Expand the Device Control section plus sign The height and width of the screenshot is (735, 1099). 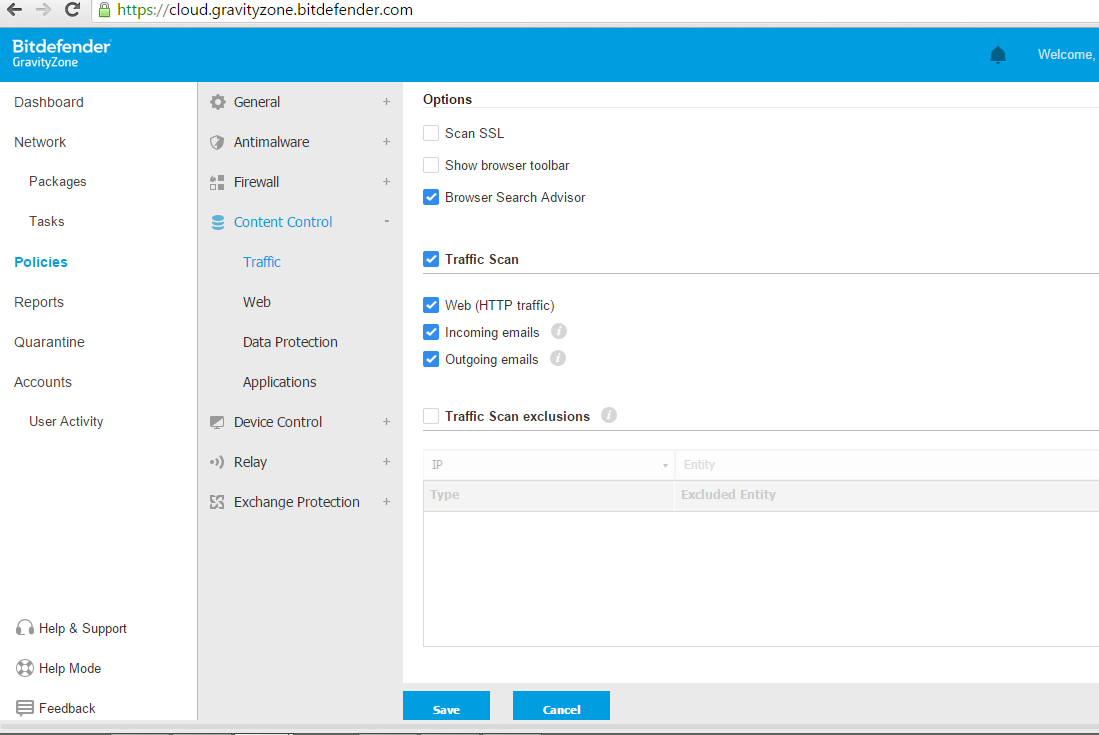[x=386, y=422]
